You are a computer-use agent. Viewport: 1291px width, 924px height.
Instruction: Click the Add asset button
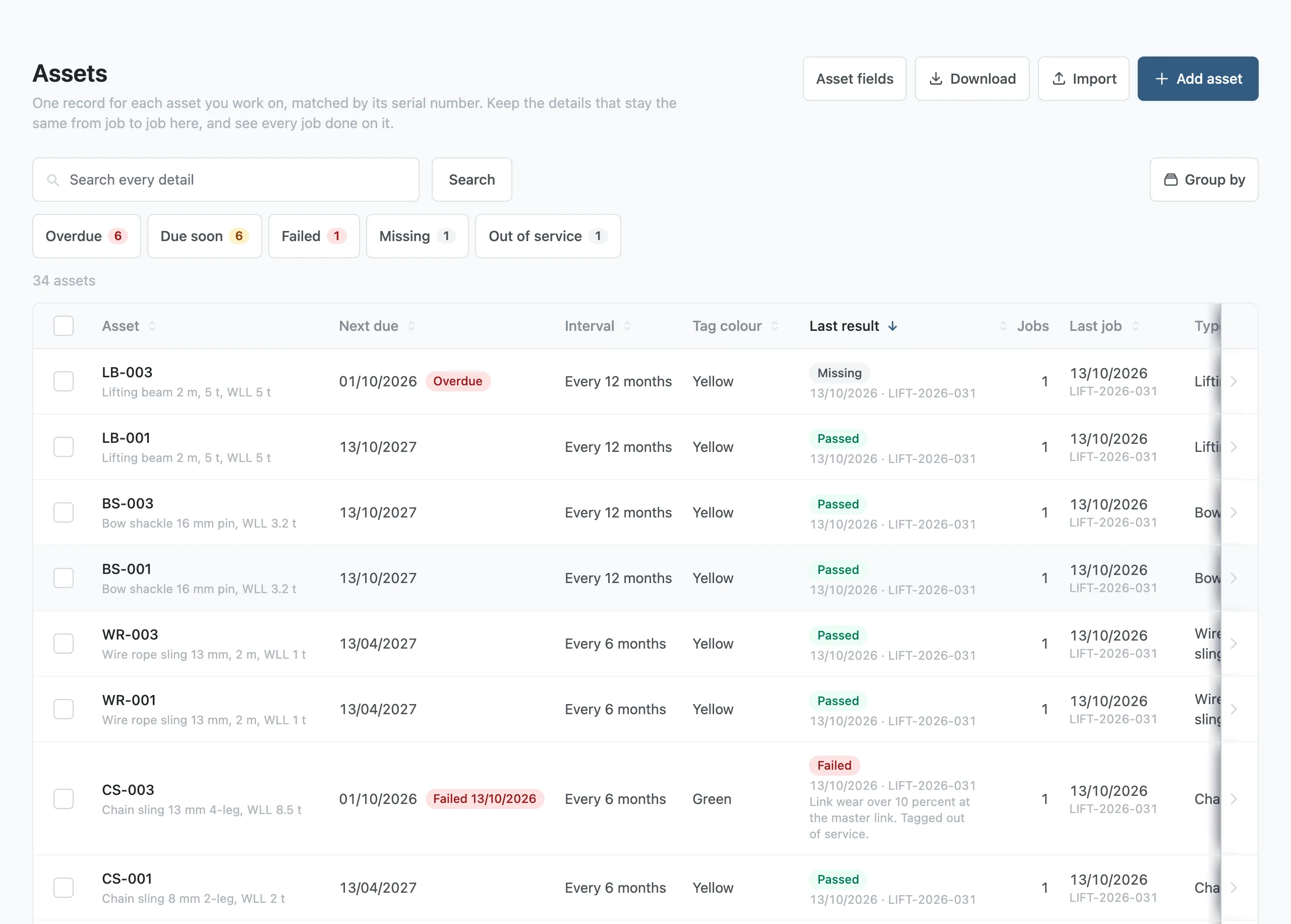coord(1198,79)
